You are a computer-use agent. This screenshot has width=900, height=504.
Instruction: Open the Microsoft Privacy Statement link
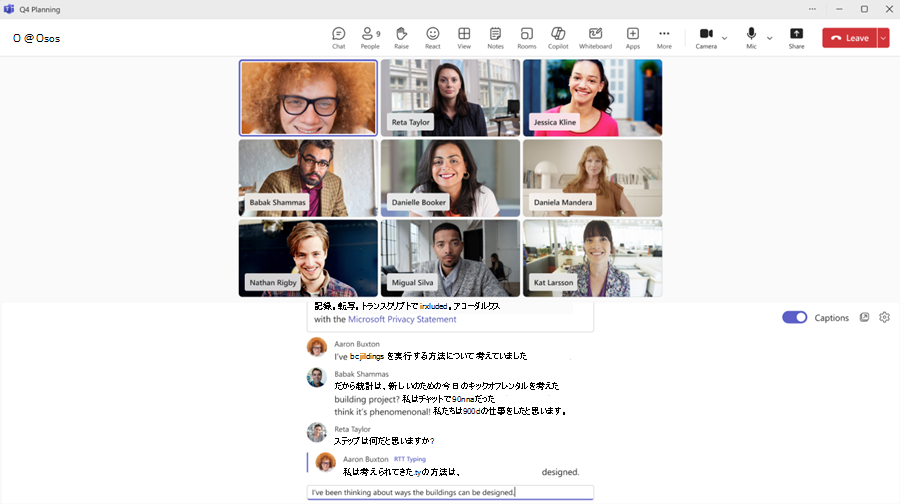click(x=402, y=319)
